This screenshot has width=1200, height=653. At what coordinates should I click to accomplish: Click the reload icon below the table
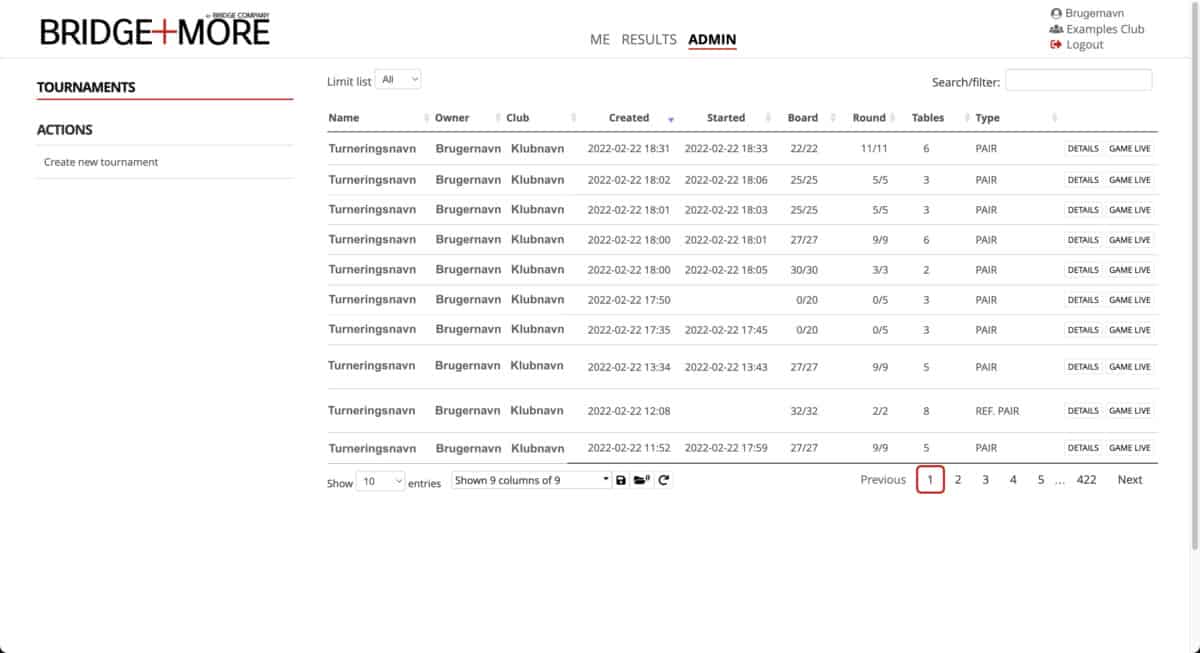(664, 480)
